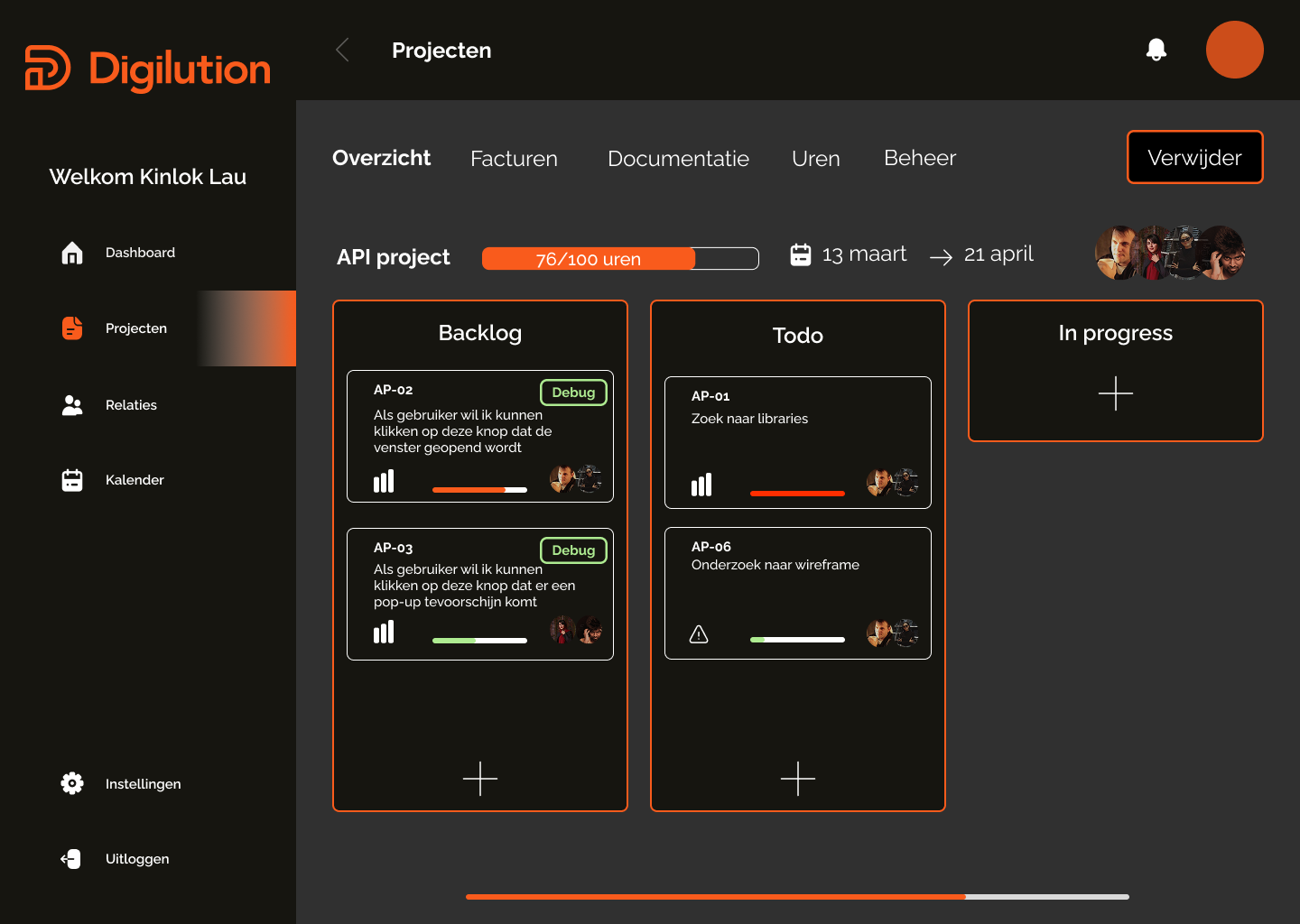
Task: Open notifications bell icon
Action: click(1156, 50)
